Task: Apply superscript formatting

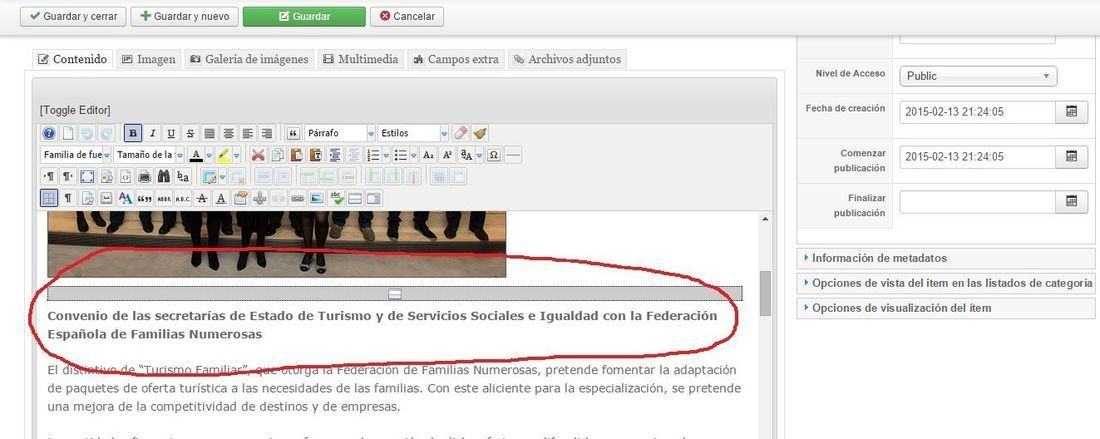Action: [448, 156]
